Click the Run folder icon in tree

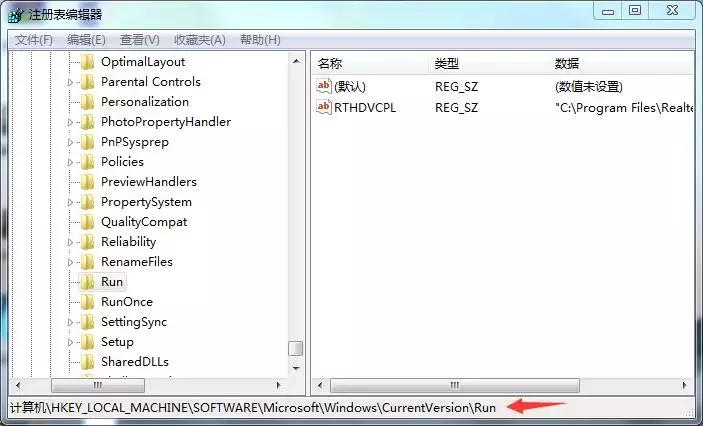(87, 282)
